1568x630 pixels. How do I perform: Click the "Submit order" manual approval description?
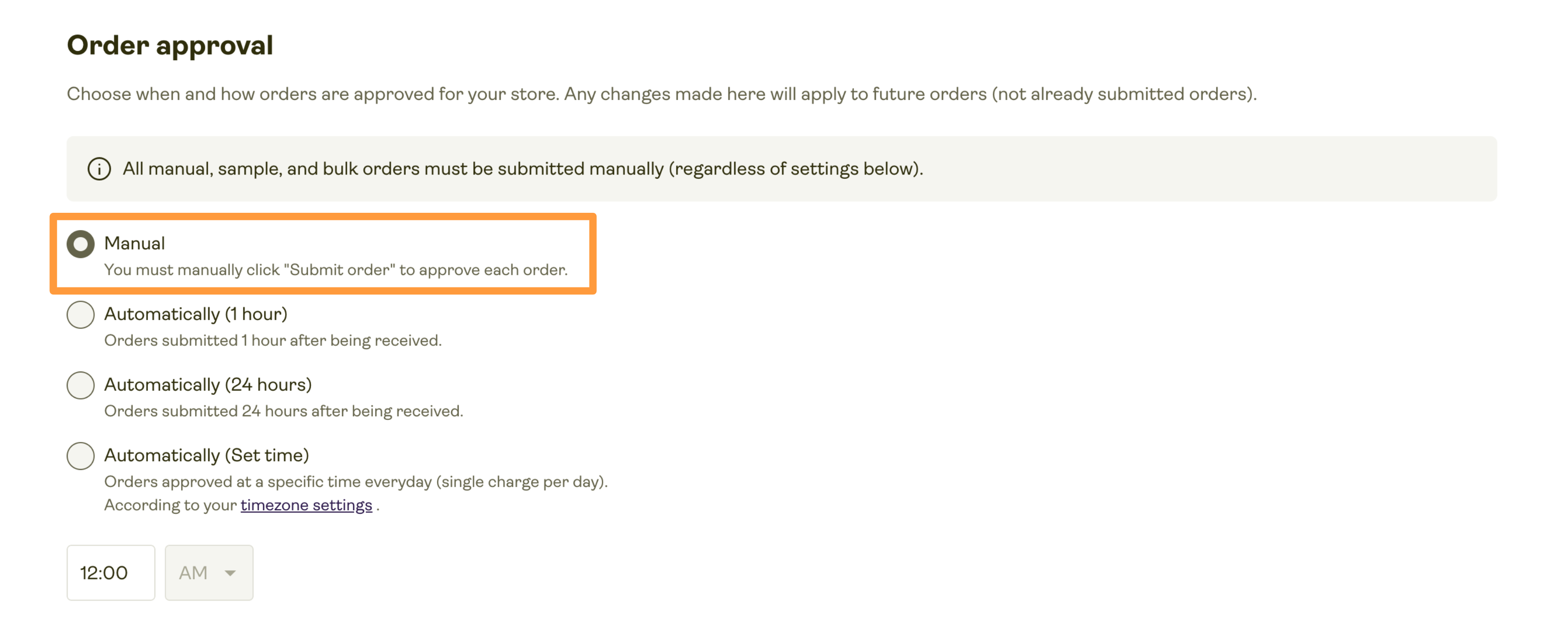pyautogui.click(x=336, y=270)
